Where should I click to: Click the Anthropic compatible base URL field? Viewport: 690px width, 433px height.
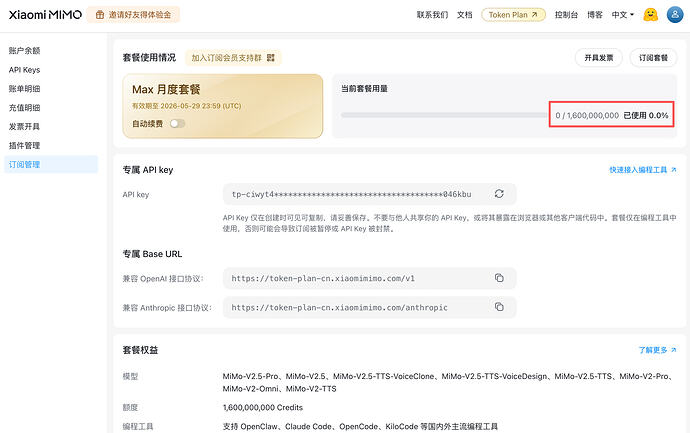pyautogui.click(x=369, y=307)
